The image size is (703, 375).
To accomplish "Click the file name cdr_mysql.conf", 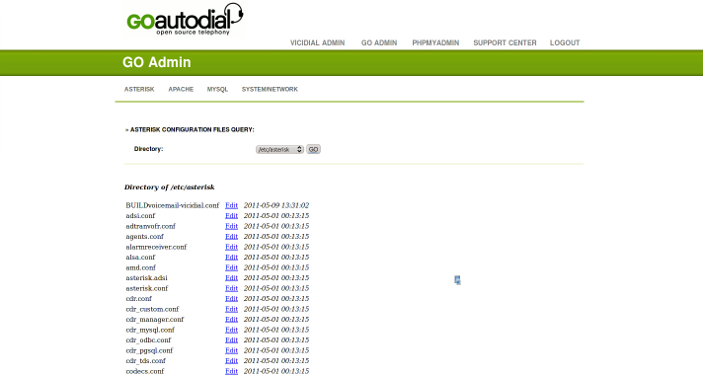I will 150,330.
